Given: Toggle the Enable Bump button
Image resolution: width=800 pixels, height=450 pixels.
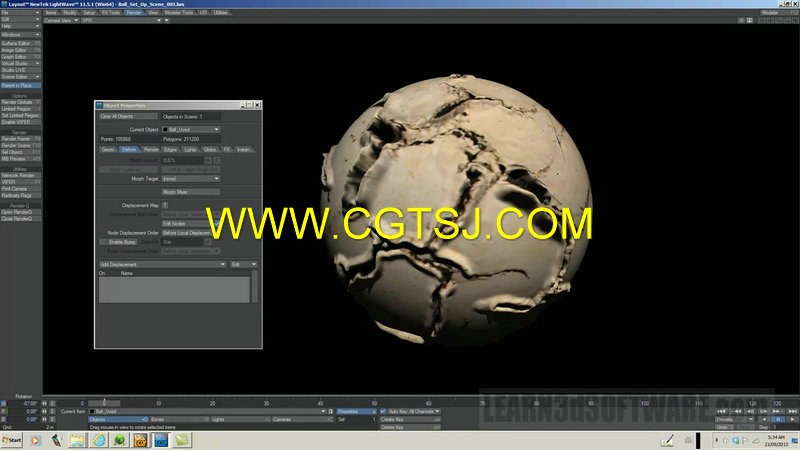Looking at the screenshot, I should pyautogui.click(x=118, y=242).
